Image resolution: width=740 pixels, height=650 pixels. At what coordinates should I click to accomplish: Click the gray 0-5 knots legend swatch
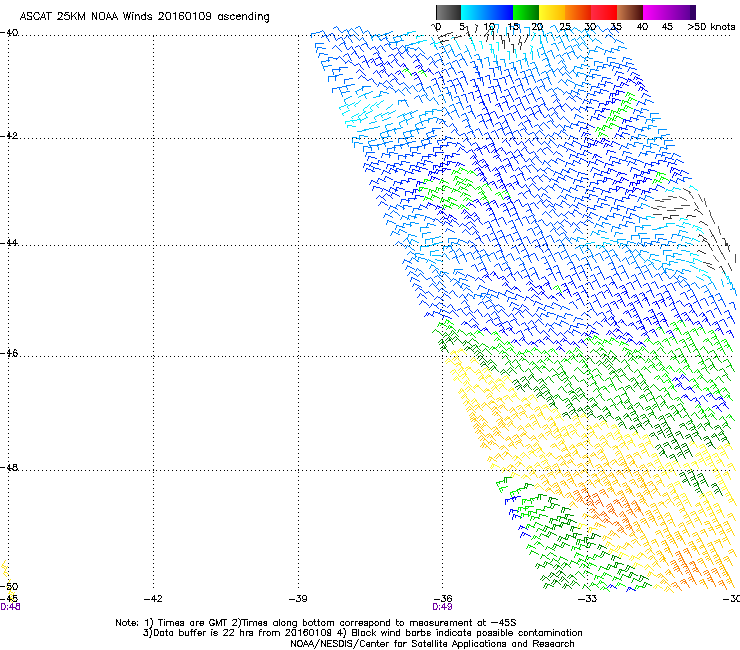click(448, 12)
